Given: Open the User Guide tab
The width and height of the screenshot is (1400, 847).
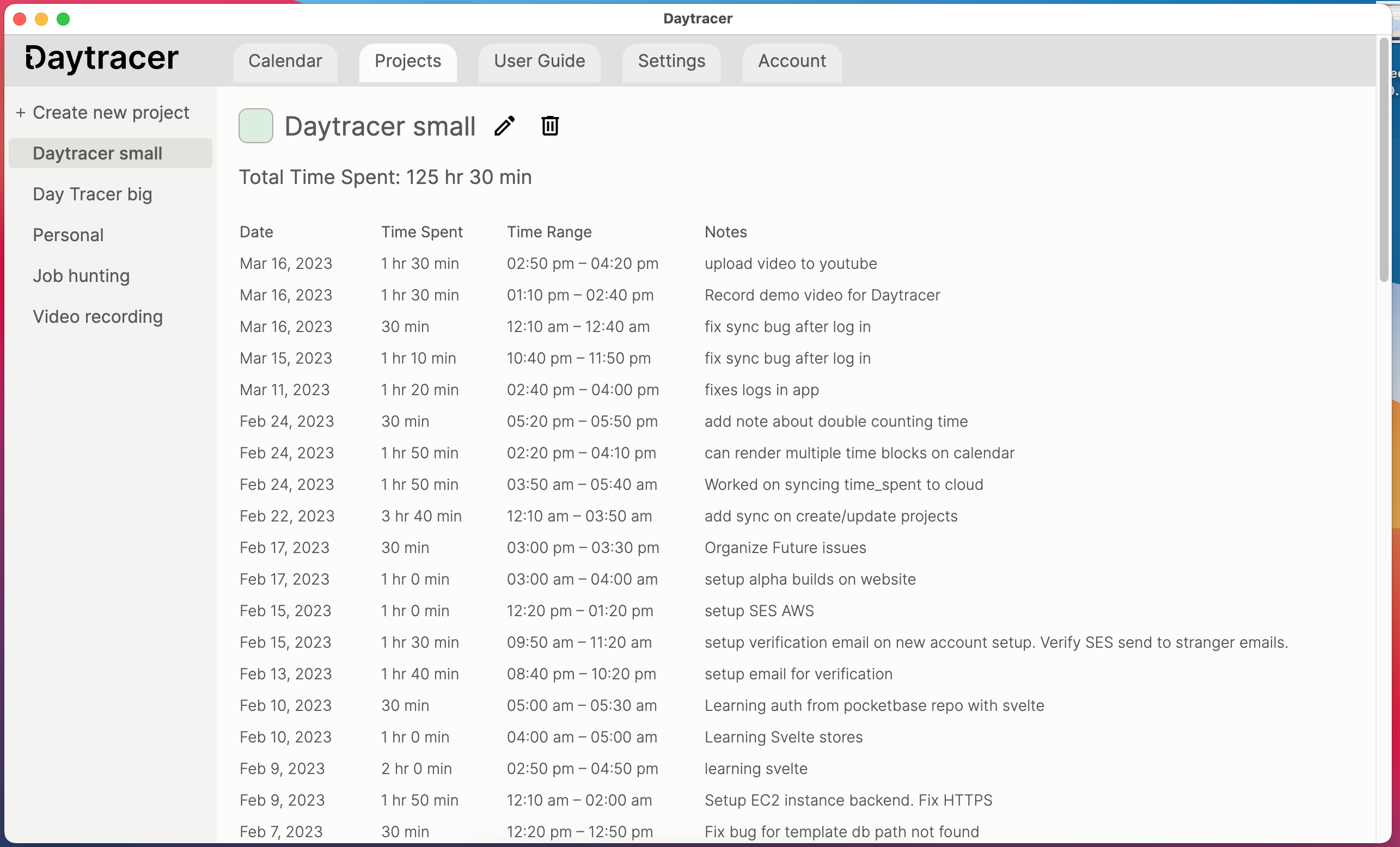Looking at the screenshot, I should point(539,62).
